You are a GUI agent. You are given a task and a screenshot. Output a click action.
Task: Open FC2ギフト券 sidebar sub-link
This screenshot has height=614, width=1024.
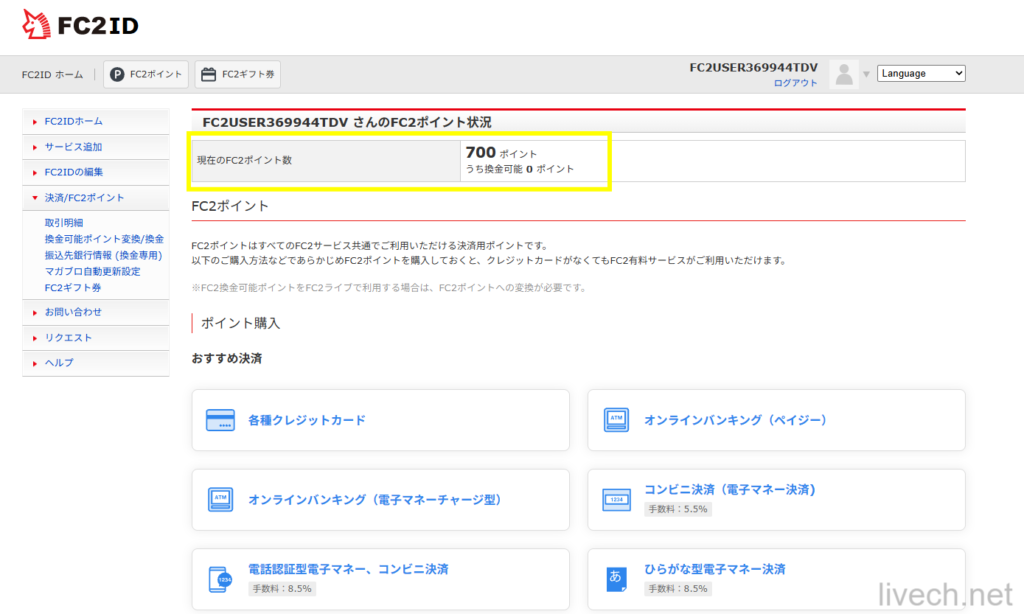[x=72, y=287]
